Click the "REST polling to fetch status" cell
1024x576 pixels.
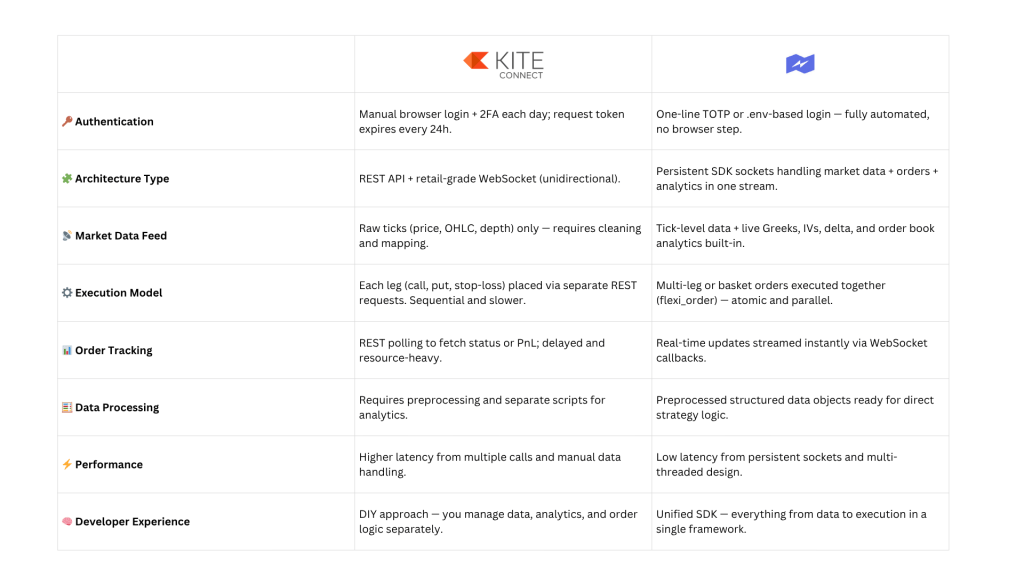[x=482, y=350]
